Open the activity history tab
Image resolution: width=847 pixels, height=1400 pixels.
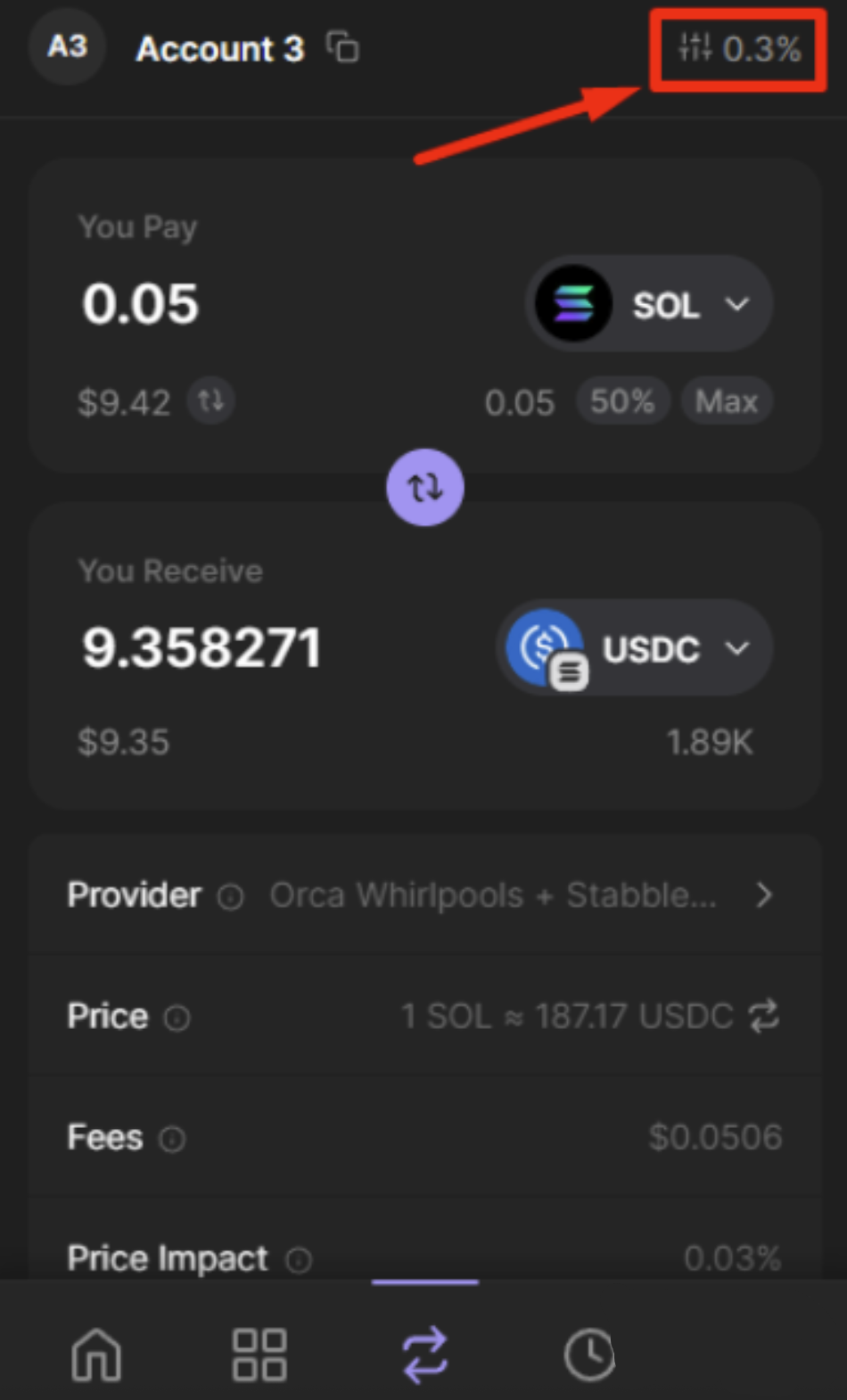tap(589, 1354)
